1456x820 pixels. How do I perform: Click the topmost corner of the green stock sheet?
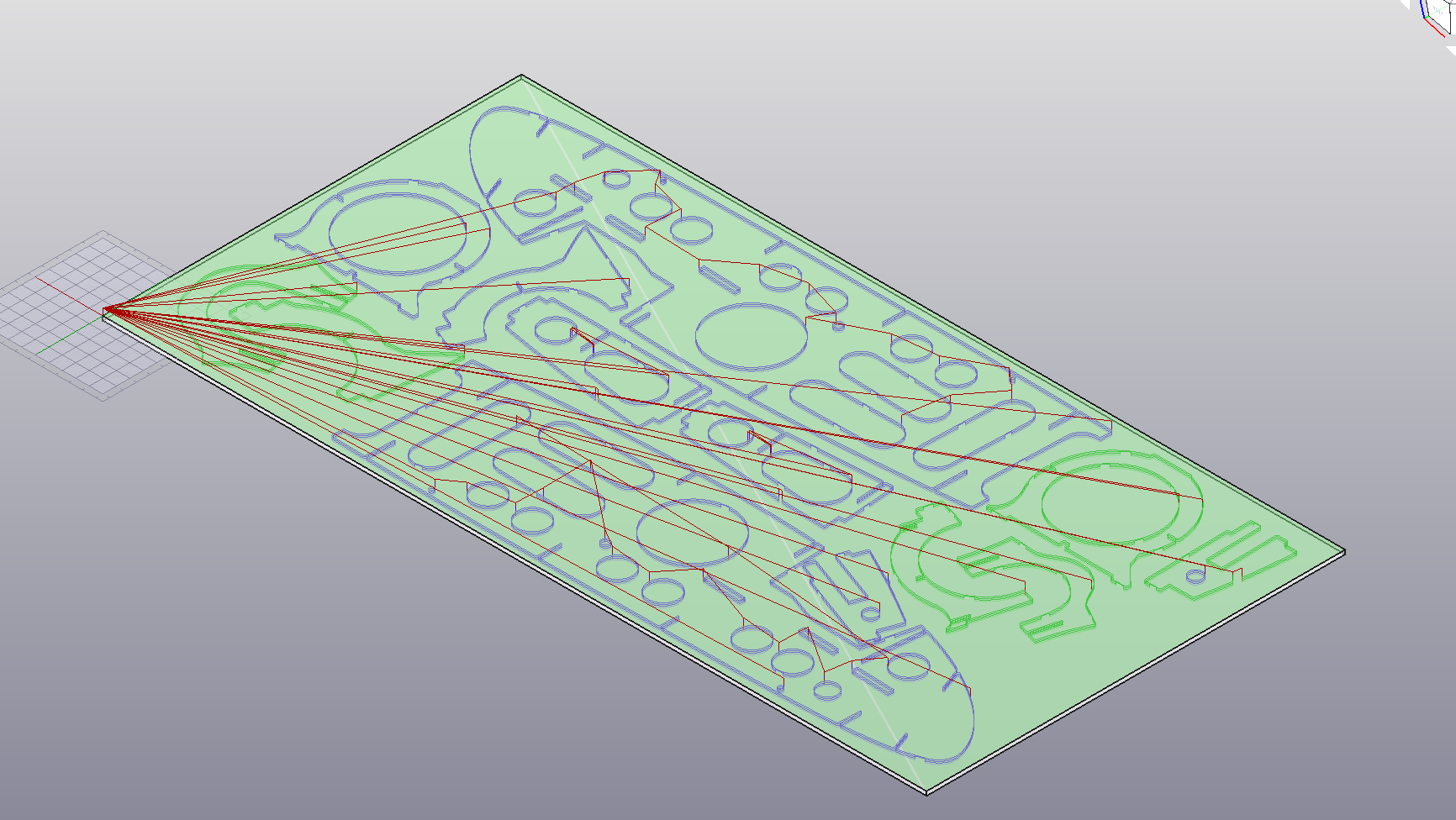click(521, 76)
